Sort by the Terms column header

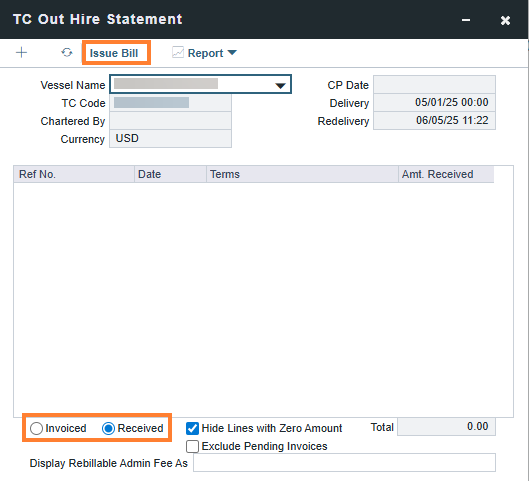pyautogui.click(x=302, y=174)
